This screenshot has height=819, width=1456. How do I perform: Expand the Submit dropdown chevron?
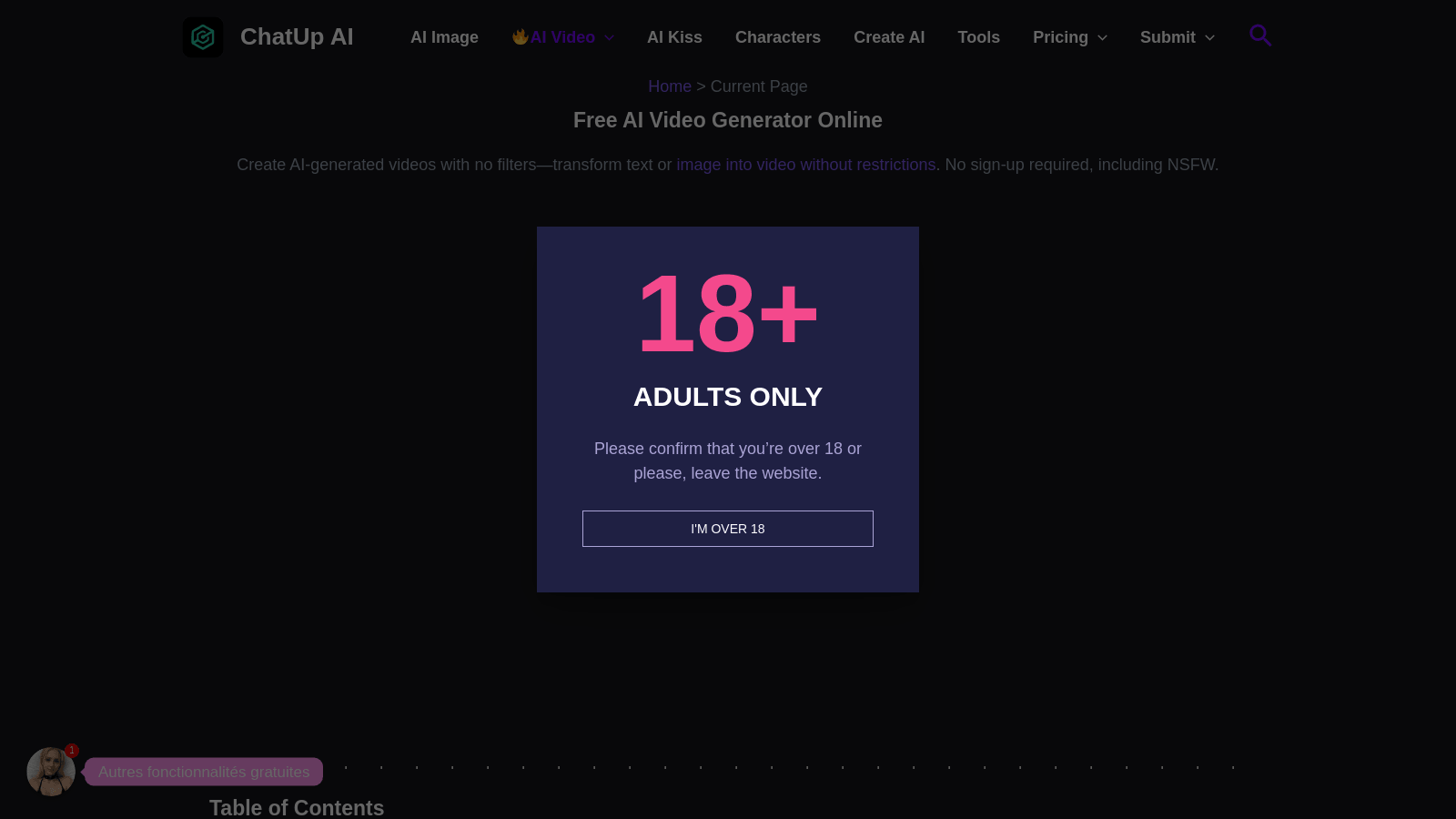(x=1209, y=38)
